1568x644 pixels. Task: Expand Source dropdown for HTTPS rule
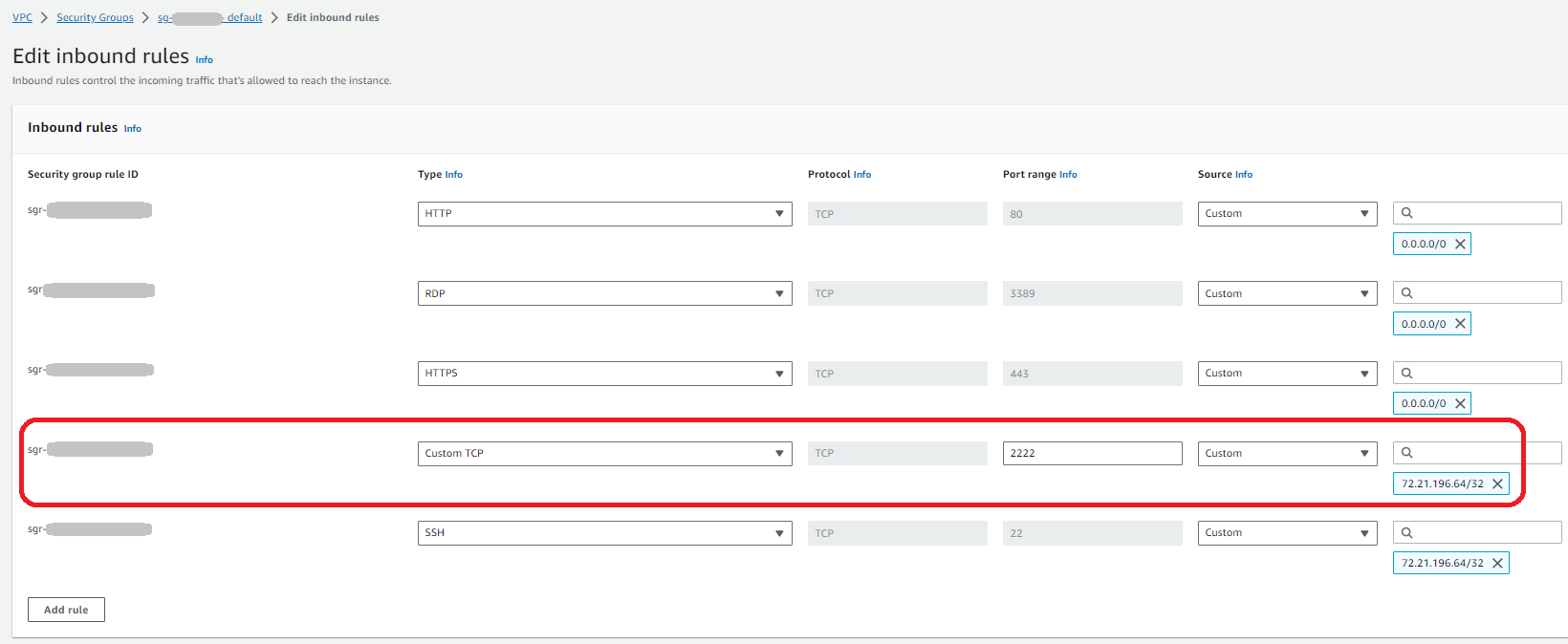point(1287,374)
